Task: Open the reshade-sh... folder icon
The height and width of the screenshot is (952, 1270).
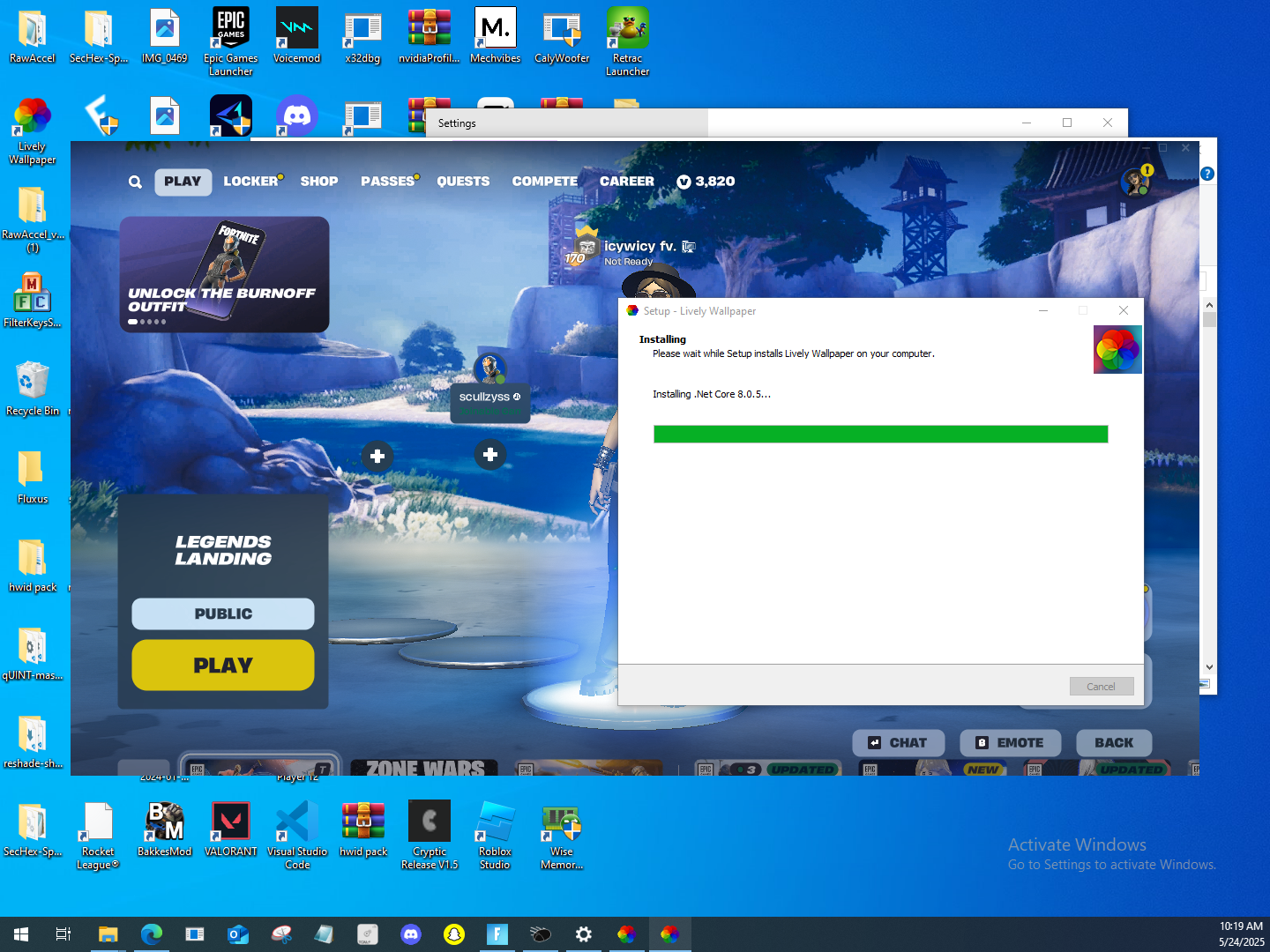Action: pos(32,741)
